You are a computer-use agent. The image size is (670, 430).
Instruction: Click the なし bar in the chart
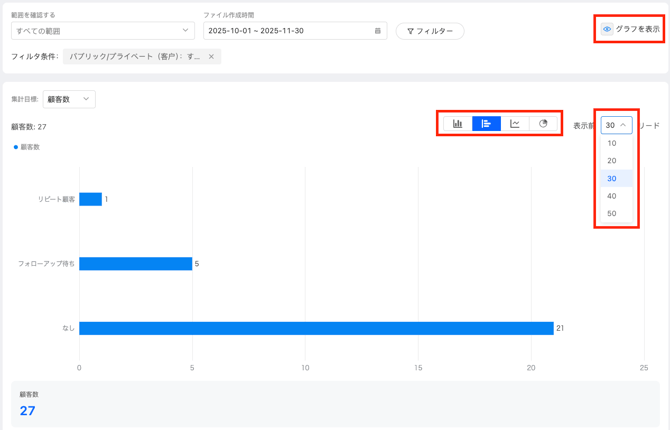pos(316,328)
